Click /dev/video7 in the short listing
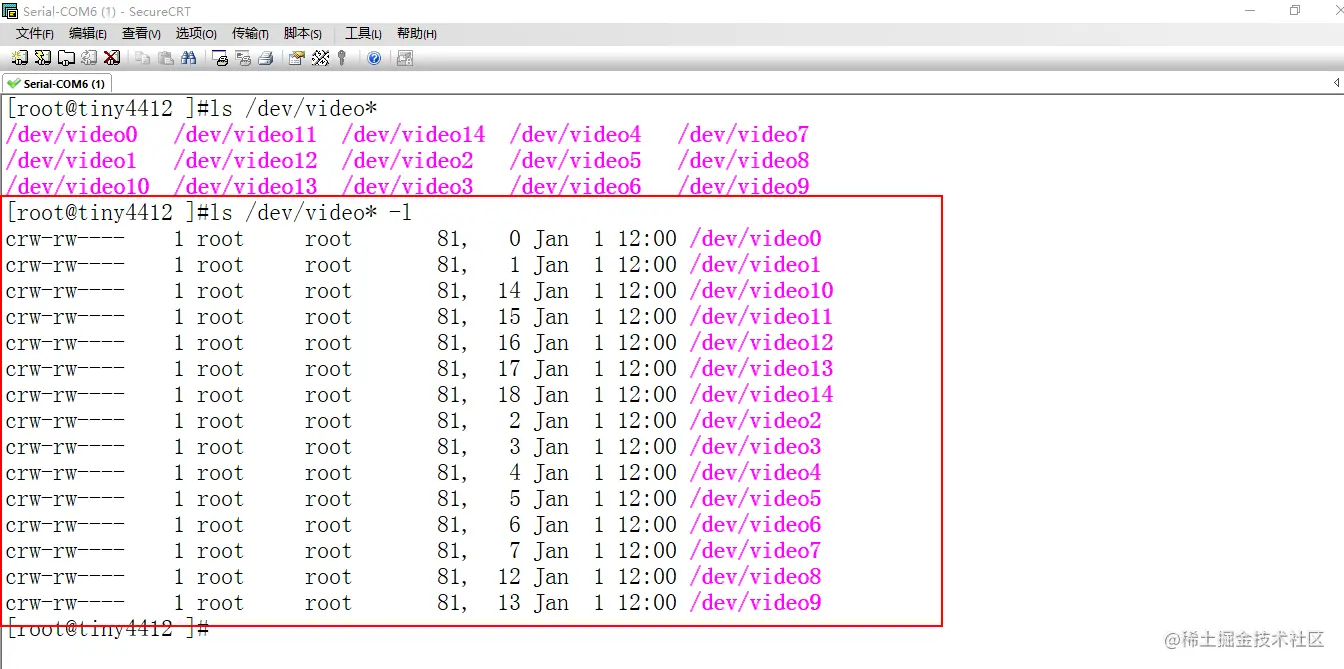This screenshot has height=669, width=1344. [x=743, y=134]
